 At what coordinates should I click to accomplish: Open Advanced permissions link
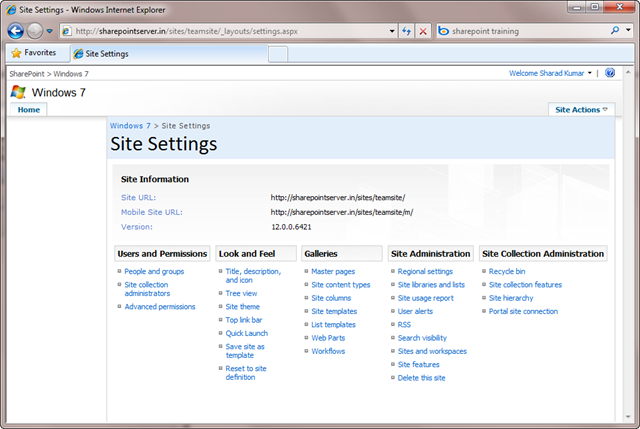160,307
